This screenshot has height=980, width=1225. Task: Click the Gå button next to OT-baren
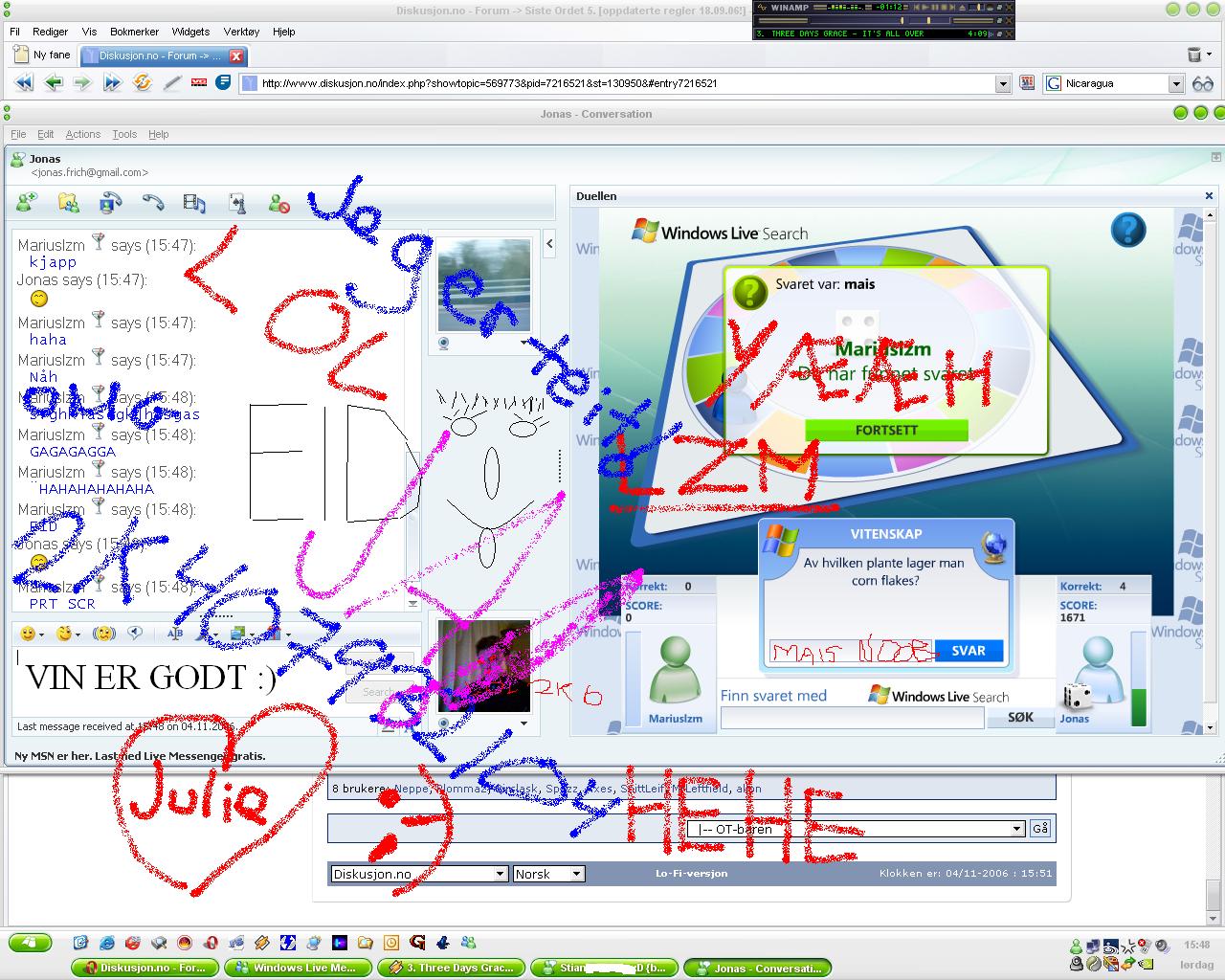1039,829
